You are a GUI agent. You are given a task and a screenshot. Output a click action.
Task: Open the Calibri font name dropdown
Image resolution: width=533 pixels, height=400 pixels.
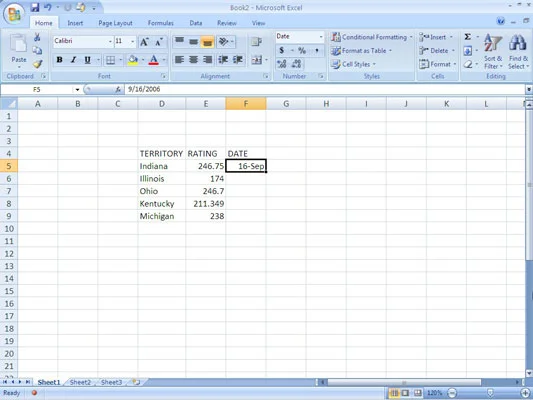(110, 41)
